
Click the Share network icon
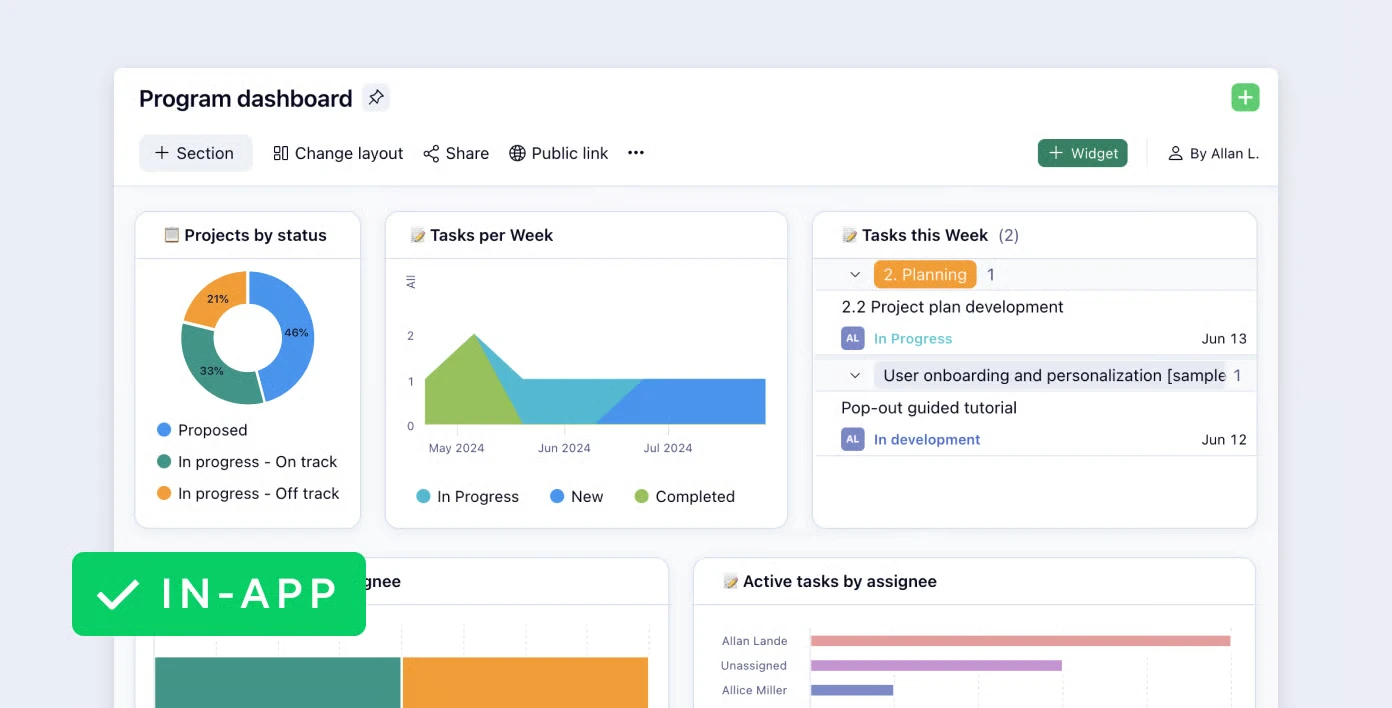click(430, 153)
